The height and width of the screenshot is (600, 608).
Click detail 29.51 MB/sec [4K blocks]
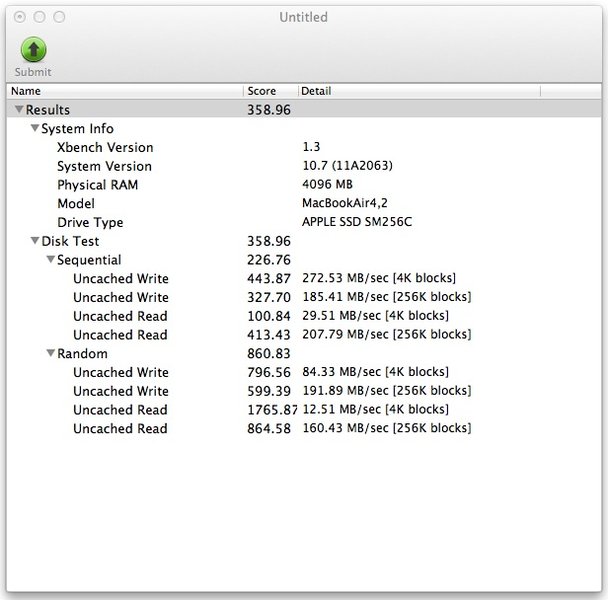(375, 315)
